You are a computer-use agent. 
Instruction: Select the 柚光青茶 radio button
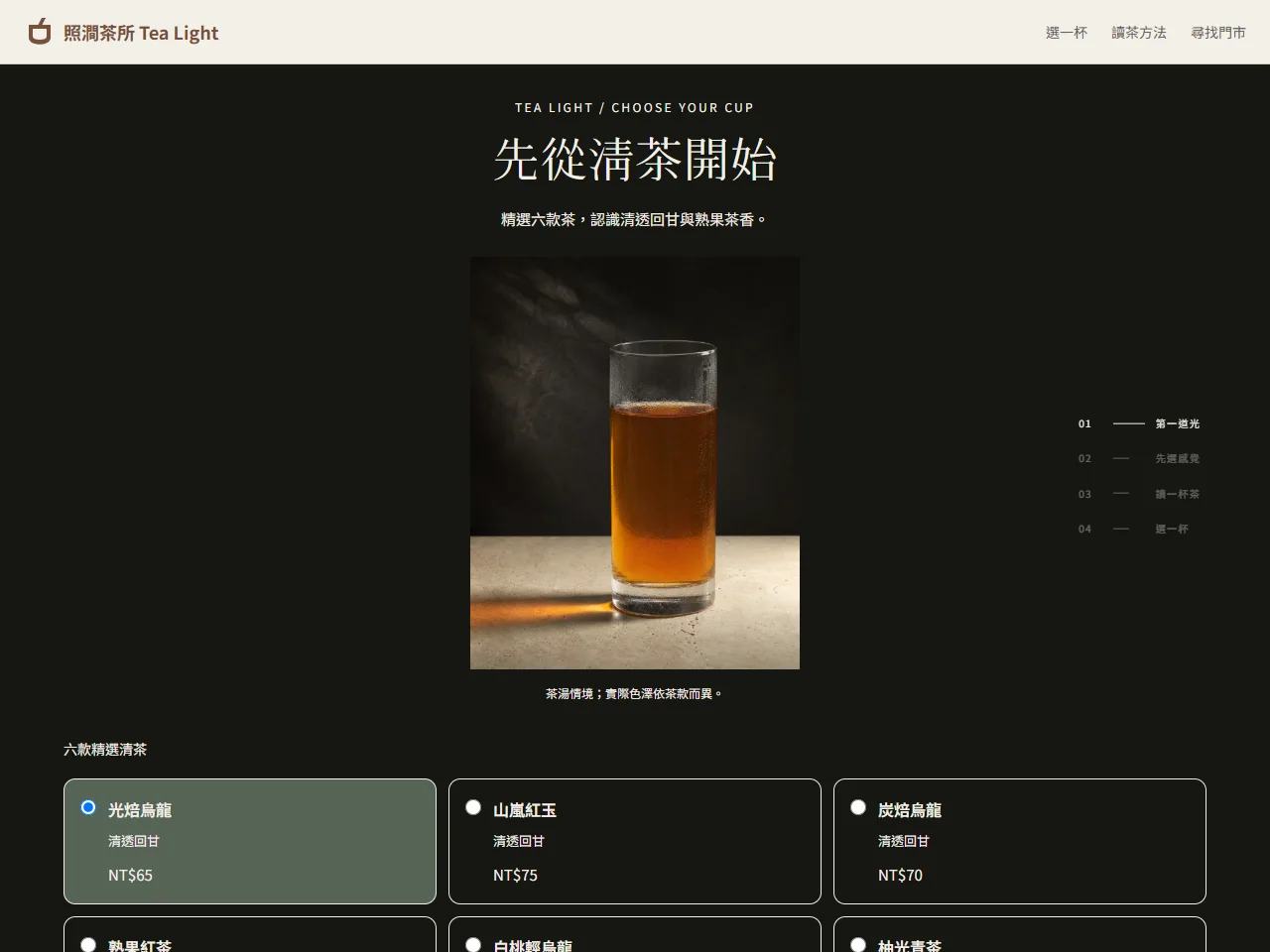(x=858, y=944)
